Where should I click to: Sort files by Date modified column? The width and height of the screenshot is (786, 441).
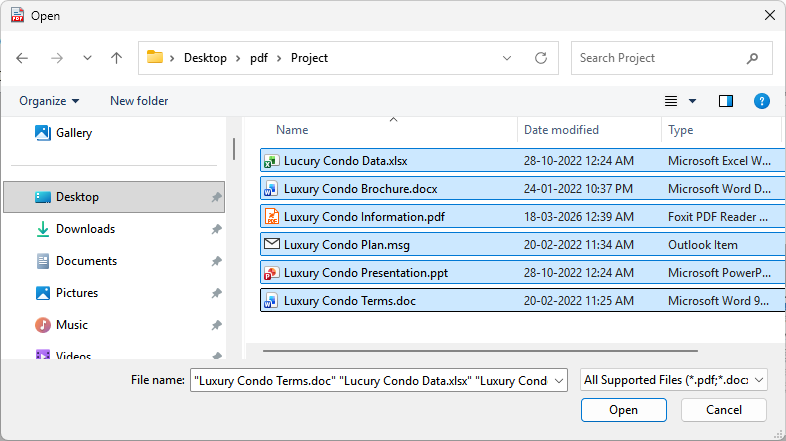[x=562, y=130]
